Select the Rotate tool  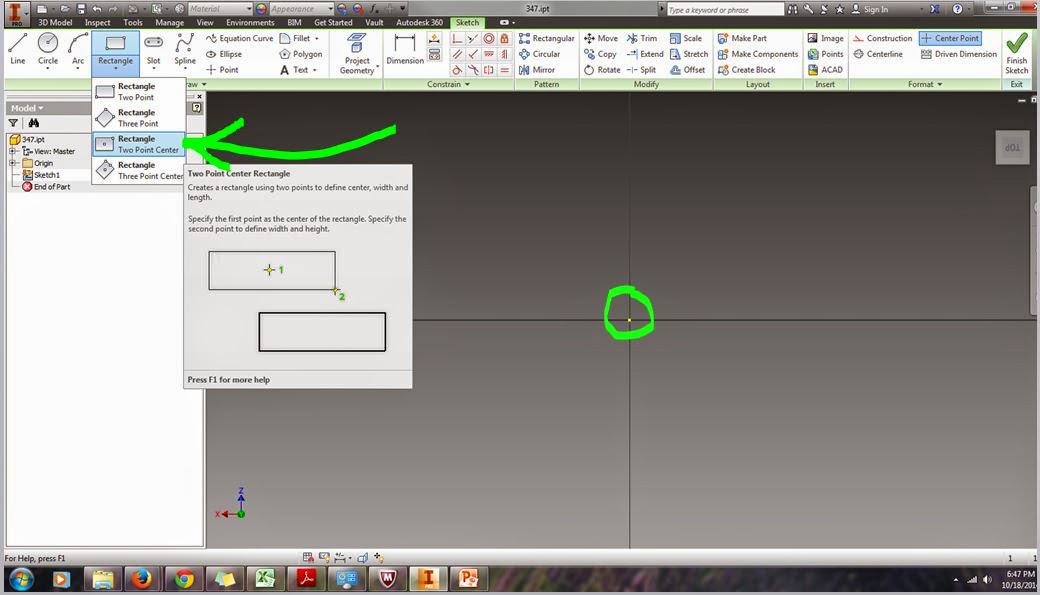pos(602,70)
